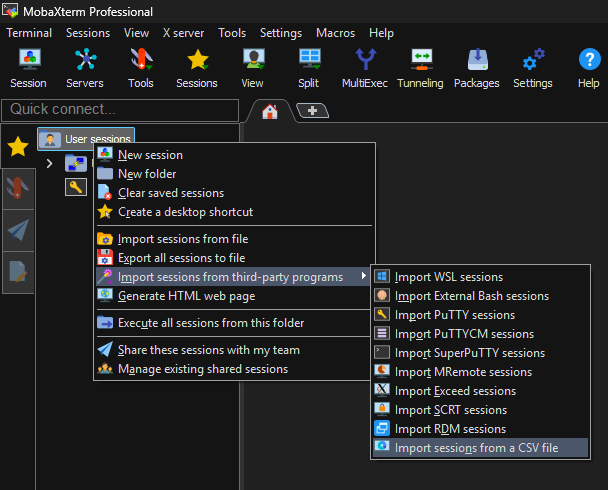Select Create a desktop shortcut

coord(234,212)
